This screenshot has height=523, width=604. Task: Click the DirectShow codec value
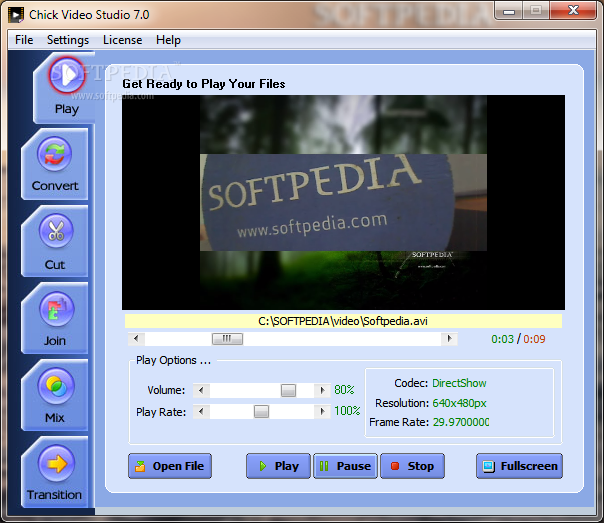459,383
